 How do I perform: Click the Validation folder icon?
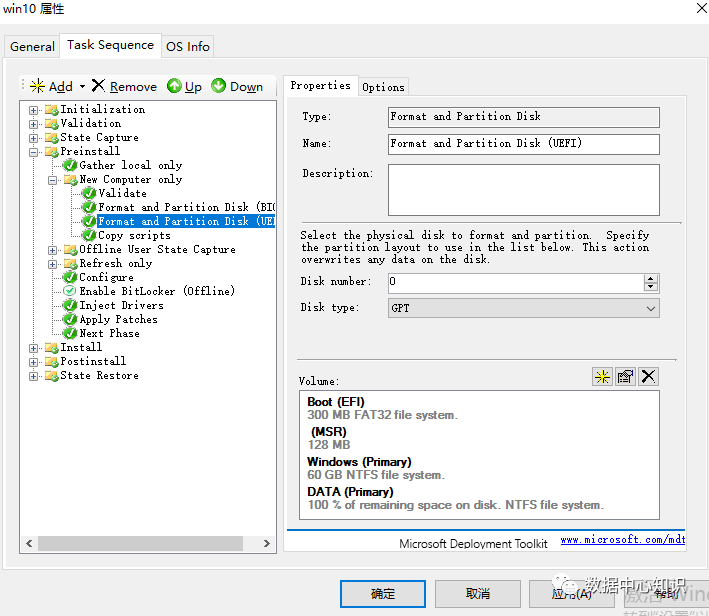coord(52,124)
